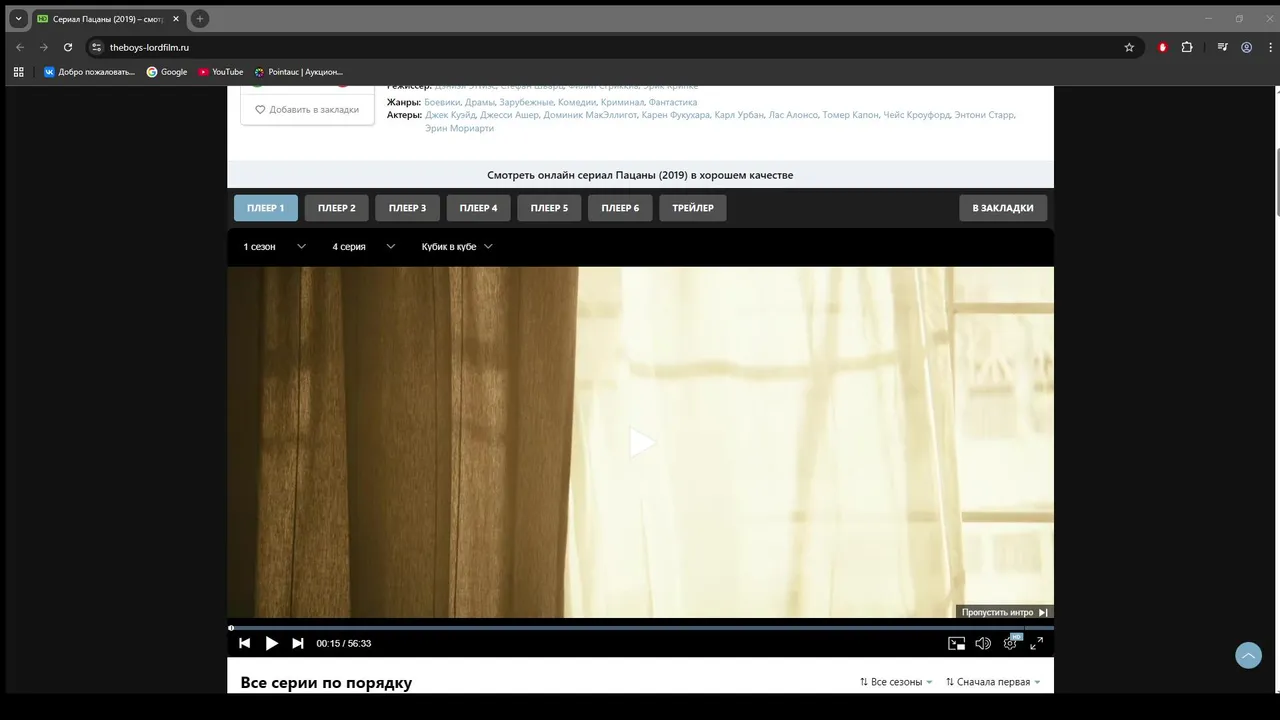Image resolution: width=1280 pixels, height=720 pixels.
Task: Click the В ЗАКЛАДКИ button
Action: click(1003, 208)
